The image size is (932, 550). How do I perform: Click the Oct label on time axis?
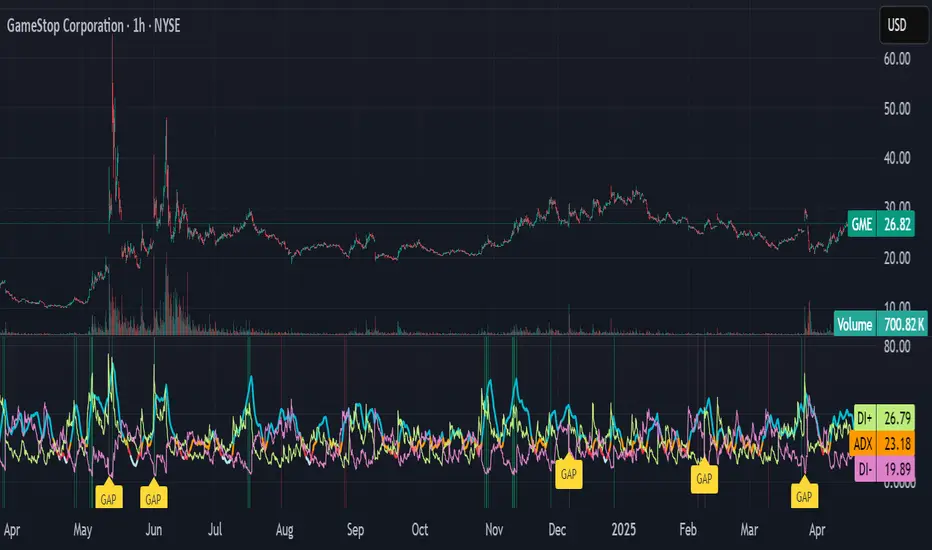point(420,529)
